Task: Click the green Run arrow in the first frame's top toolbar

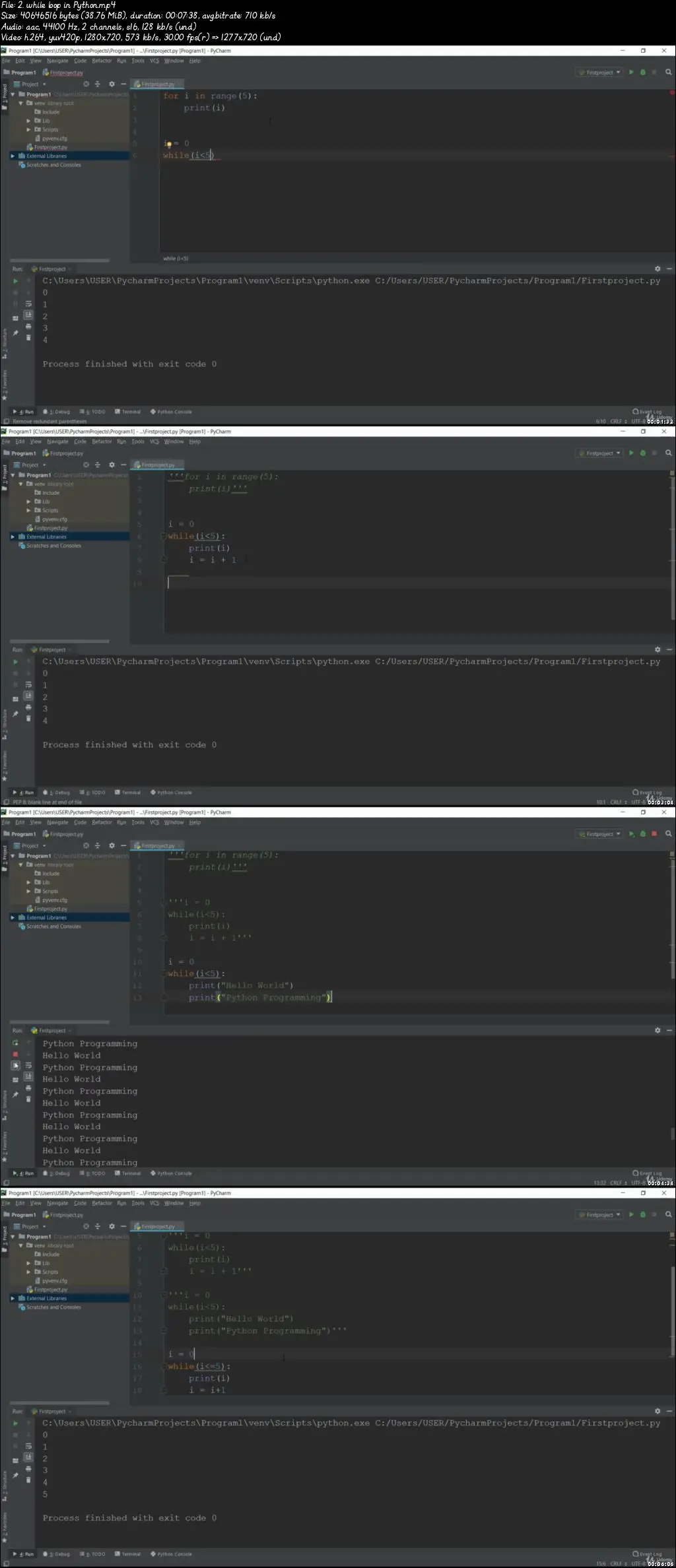Action: click(631, 73)
